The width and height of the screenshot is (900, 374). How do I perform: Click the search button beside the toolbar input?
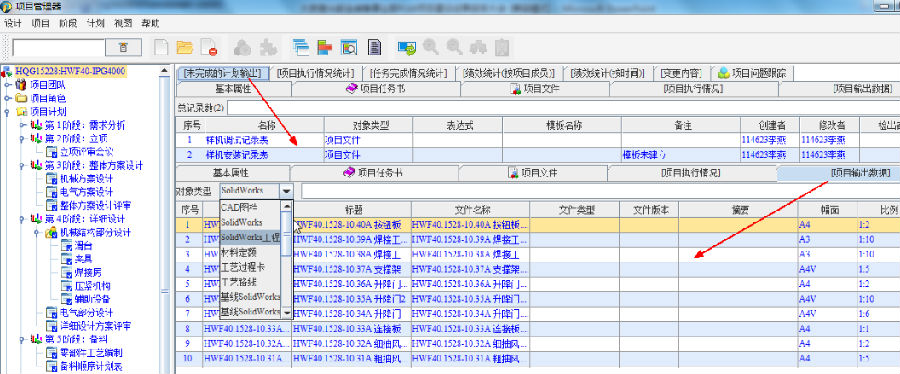pos(123,48)
